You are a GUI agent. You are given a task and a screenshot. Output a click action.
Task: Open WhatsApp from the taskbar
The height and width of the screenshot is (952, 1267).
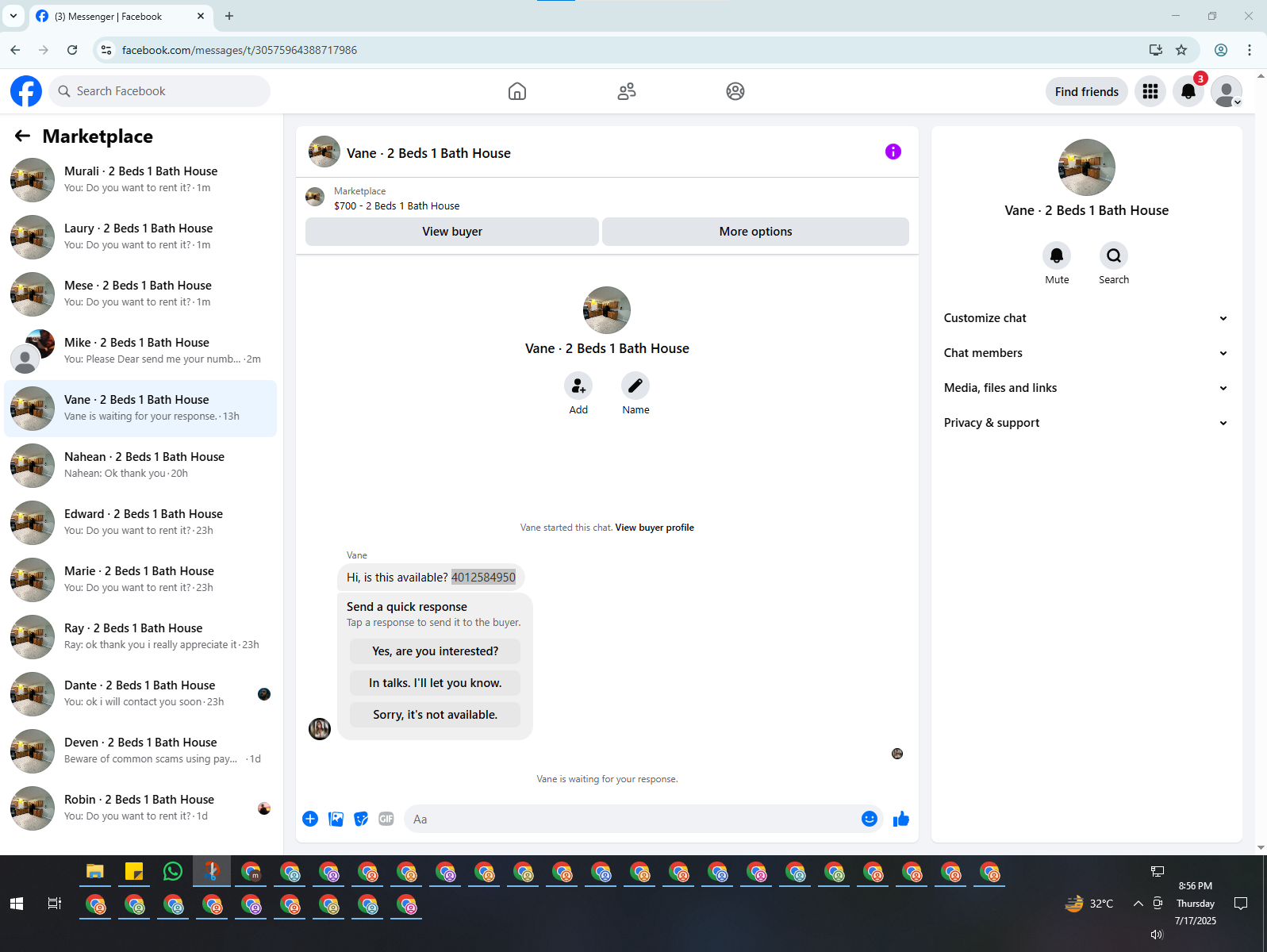point(172,871)
